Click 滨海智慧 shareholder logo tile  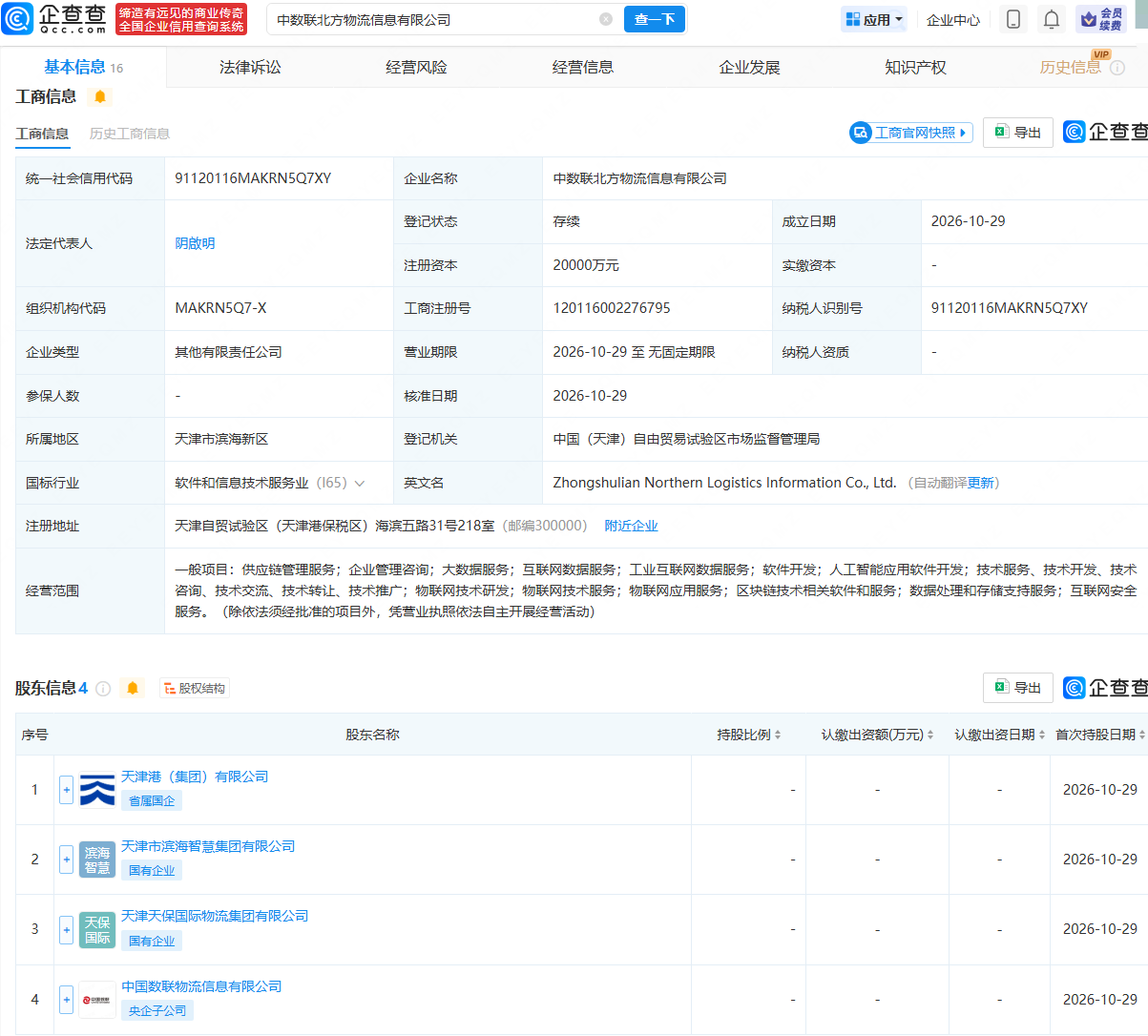[x=97, y=860]
